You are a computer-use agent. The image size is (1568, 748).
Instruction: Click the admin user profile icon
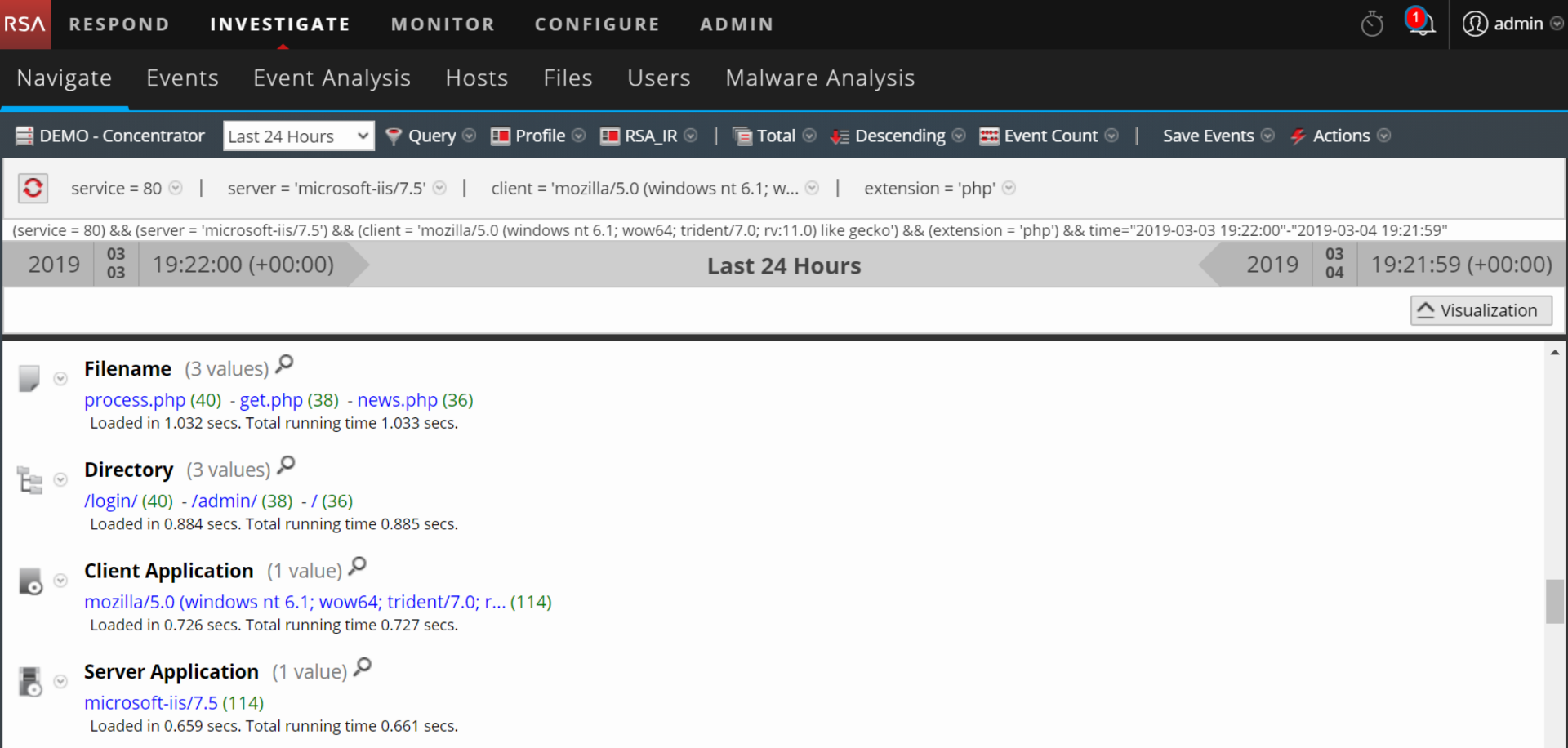click(x=1475, y=24)
